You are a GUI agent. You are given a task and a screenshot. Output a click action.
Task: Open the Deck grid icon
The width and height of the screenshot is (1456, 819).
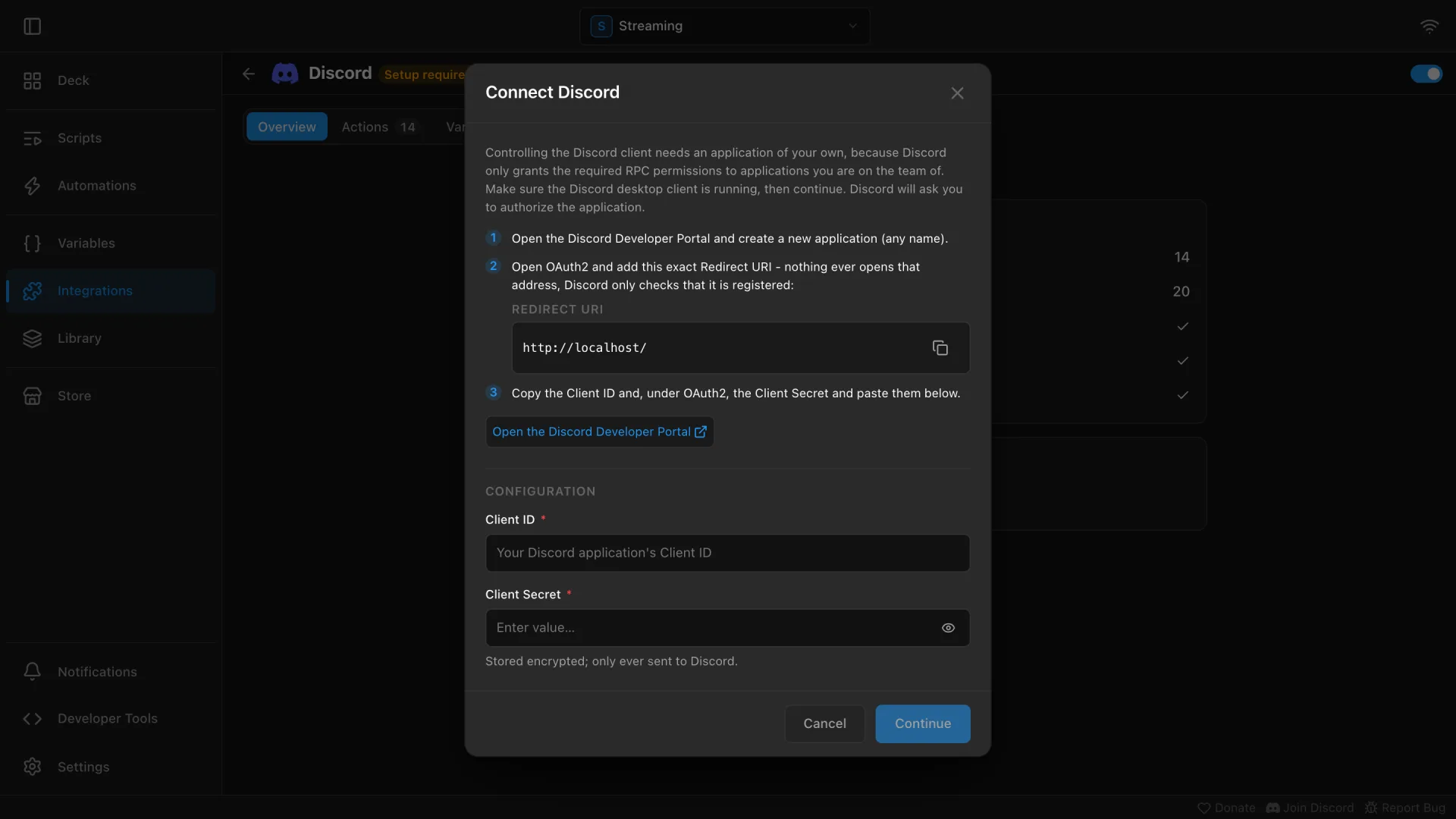click(32, 80)
